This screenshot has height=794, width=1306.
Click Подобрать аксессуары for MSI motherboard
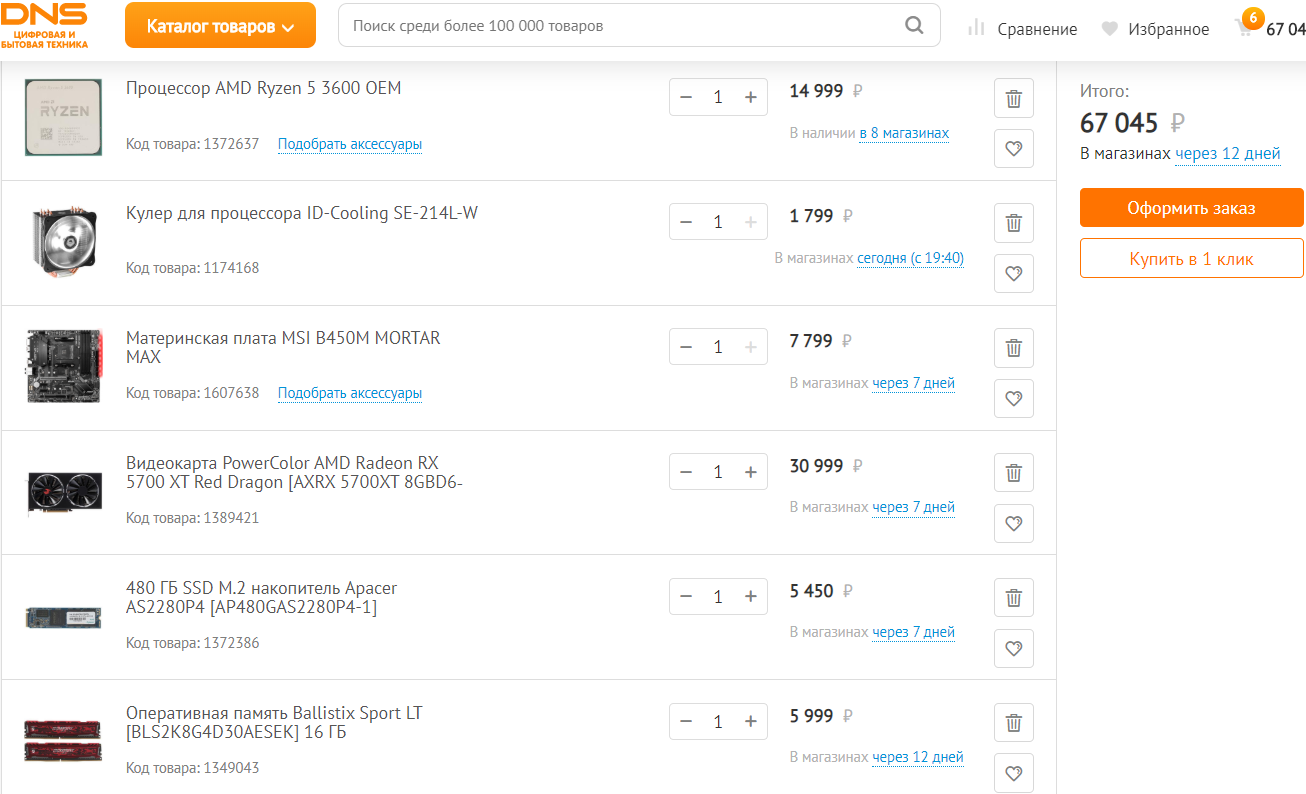pyautogui.click(x=350, y=393)
